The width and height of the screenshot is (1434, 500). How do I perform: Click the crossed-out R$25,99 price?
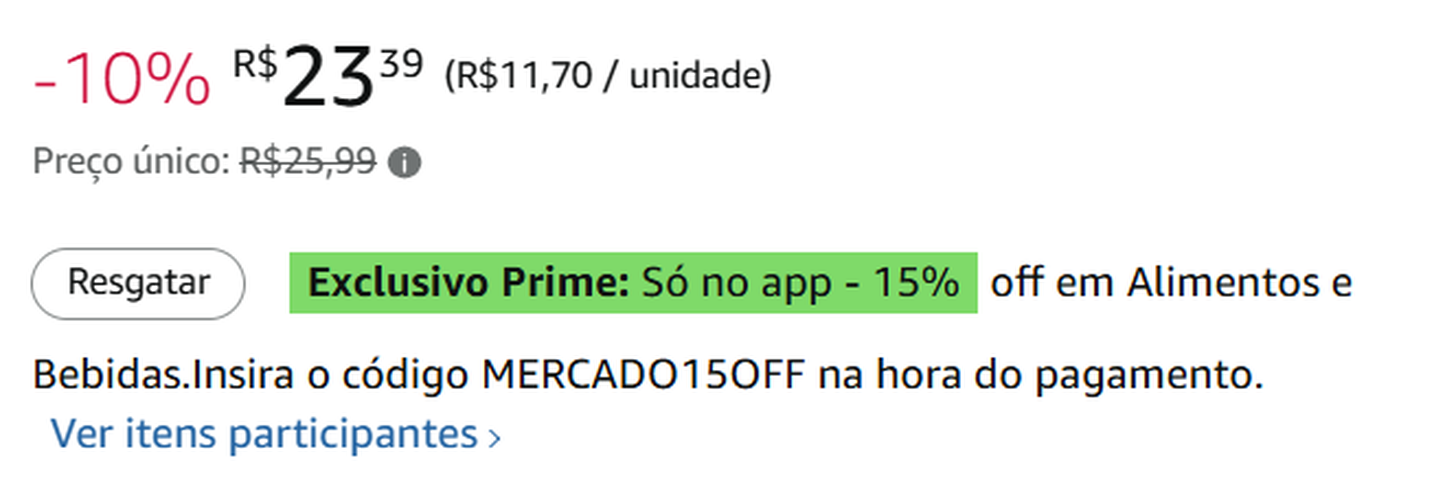(x=308, y=161)
